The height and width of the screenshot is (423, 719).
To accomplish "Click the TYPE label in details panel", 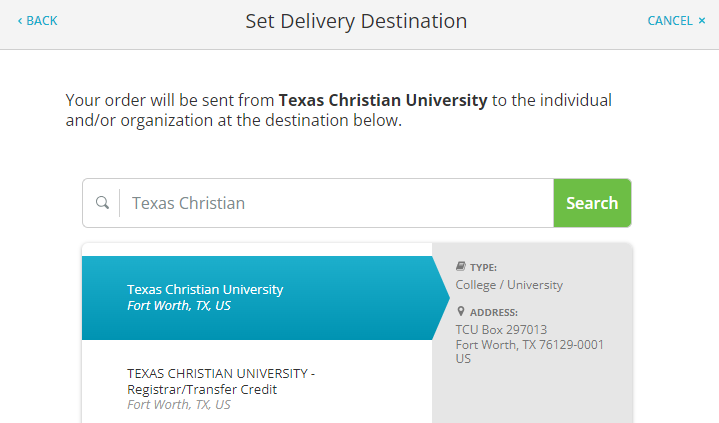I will [483, 267].
